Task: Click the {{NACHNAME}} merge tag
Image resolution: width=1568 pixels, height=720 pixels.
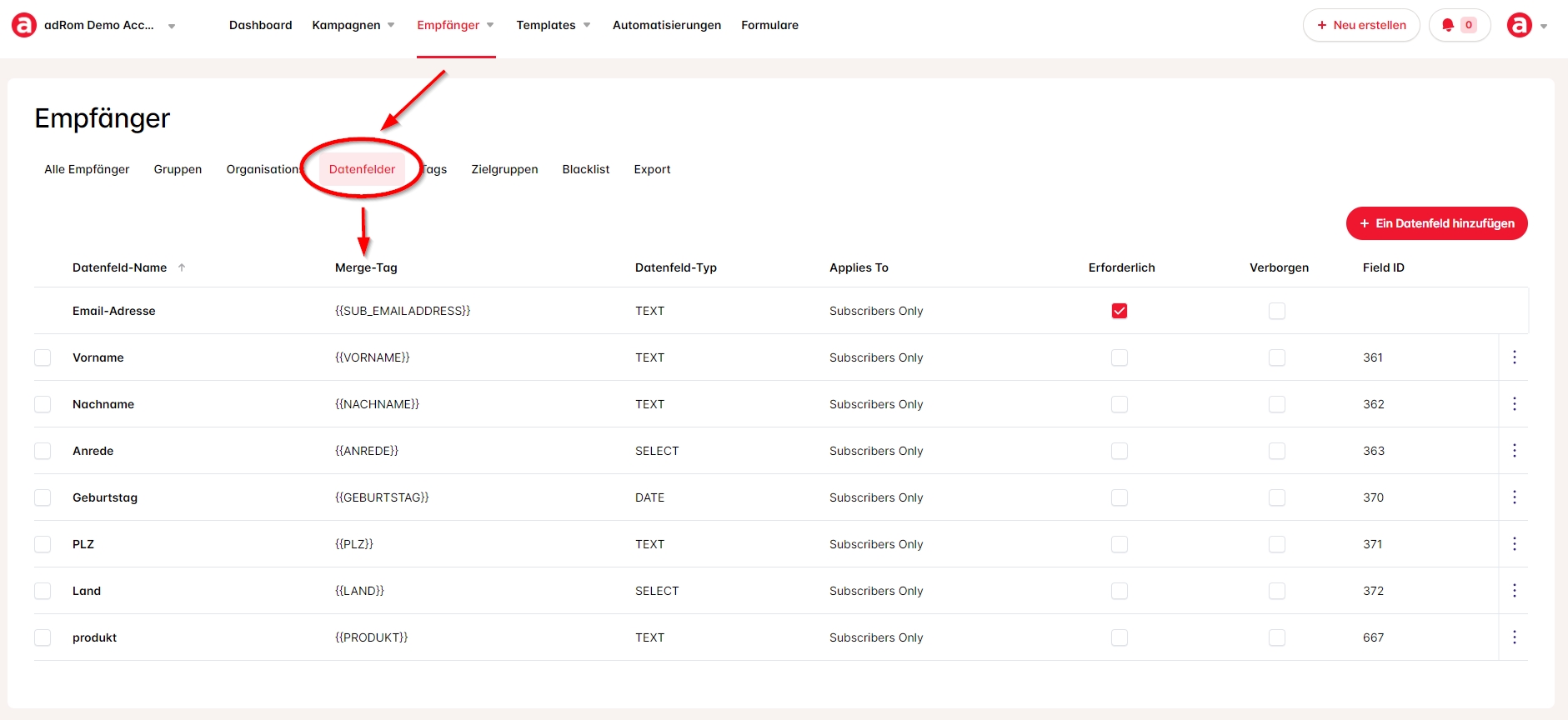Action: tap(377, 404)
